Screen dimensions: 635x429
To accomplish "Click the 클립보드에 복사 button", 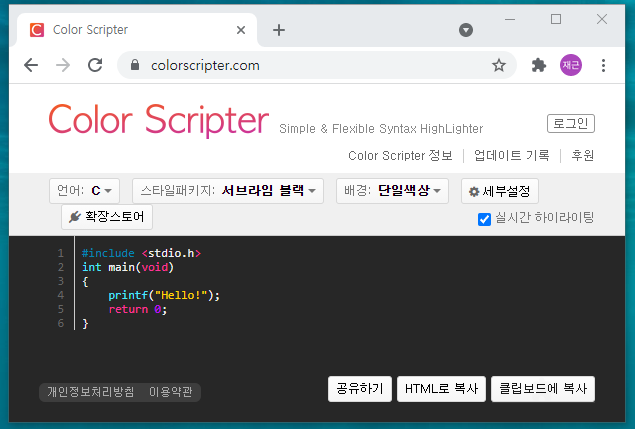I will pos(543,388).
